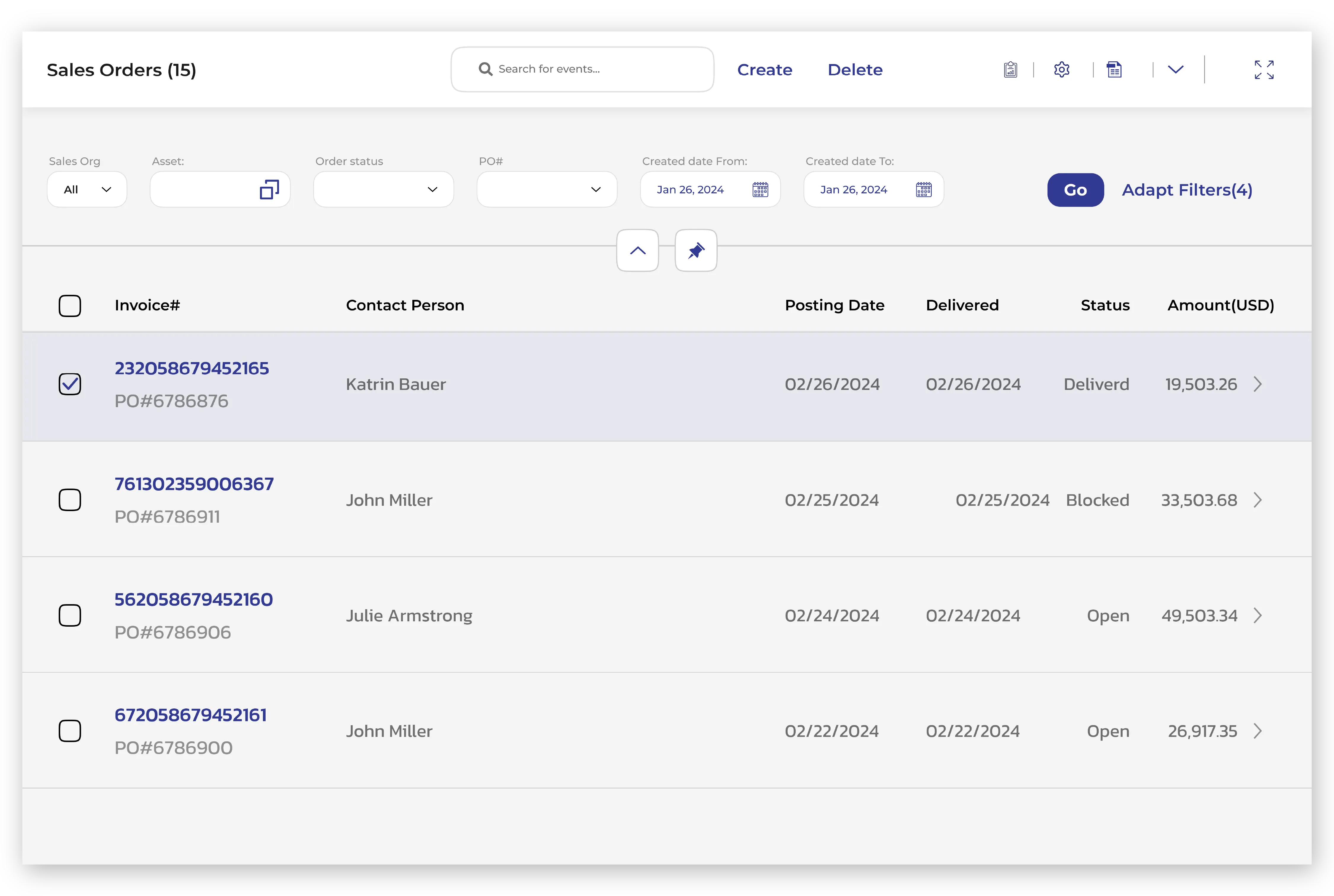The height and width of the screenshot is (896, 1334).
Task: Open invoice 562058679452160 link
Action: 193,599
